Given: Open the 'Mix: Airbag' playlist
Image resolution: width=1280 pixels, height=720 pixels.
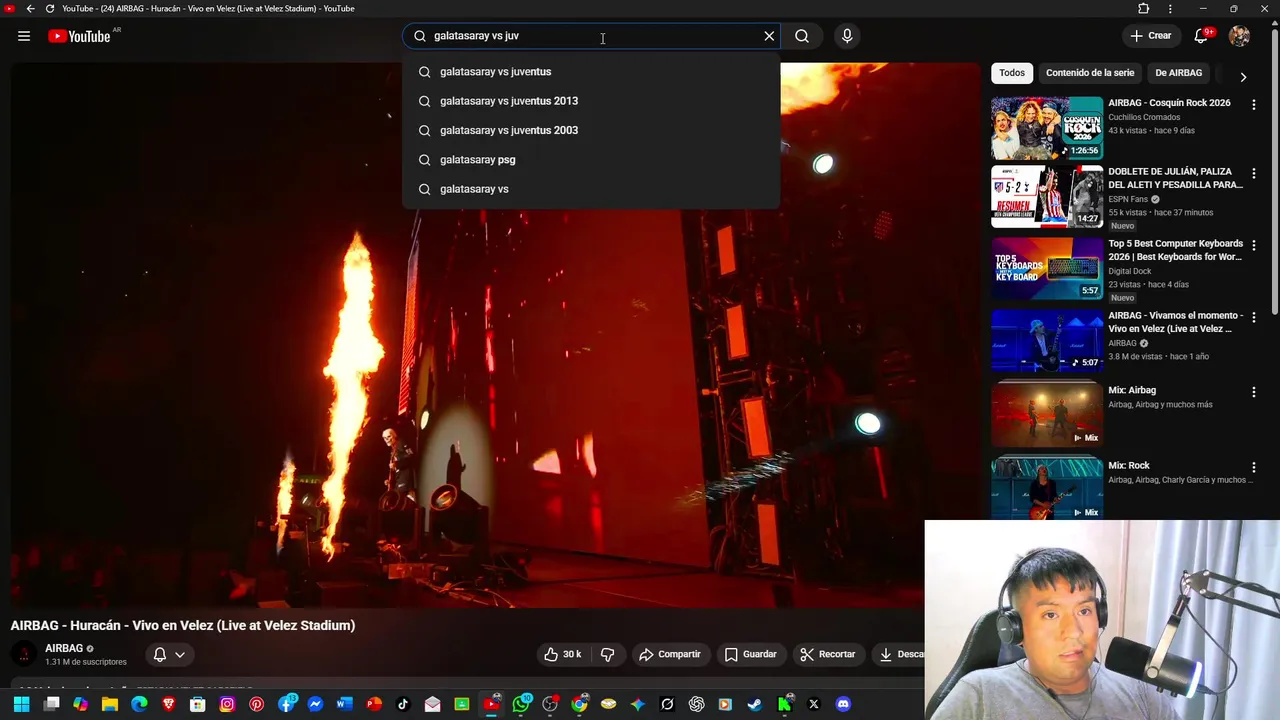Looking at the screenshot, I should coord(1047,413).
